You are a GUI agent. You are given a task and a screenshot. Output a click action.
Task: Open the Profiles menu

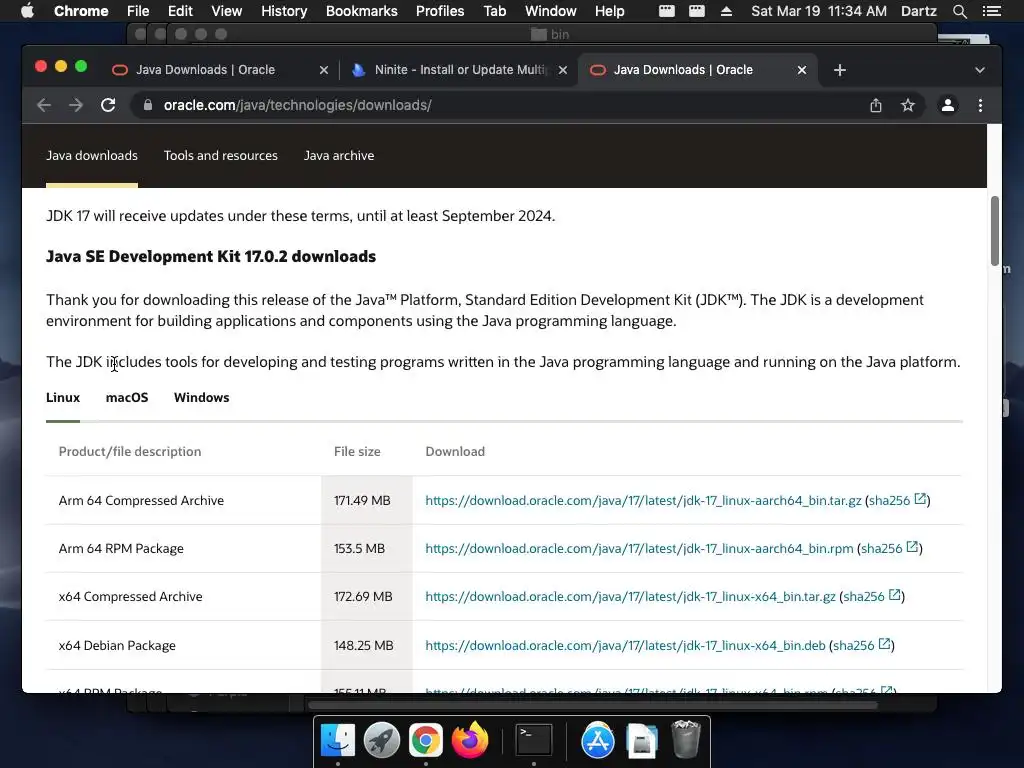(x=440, y=11)
